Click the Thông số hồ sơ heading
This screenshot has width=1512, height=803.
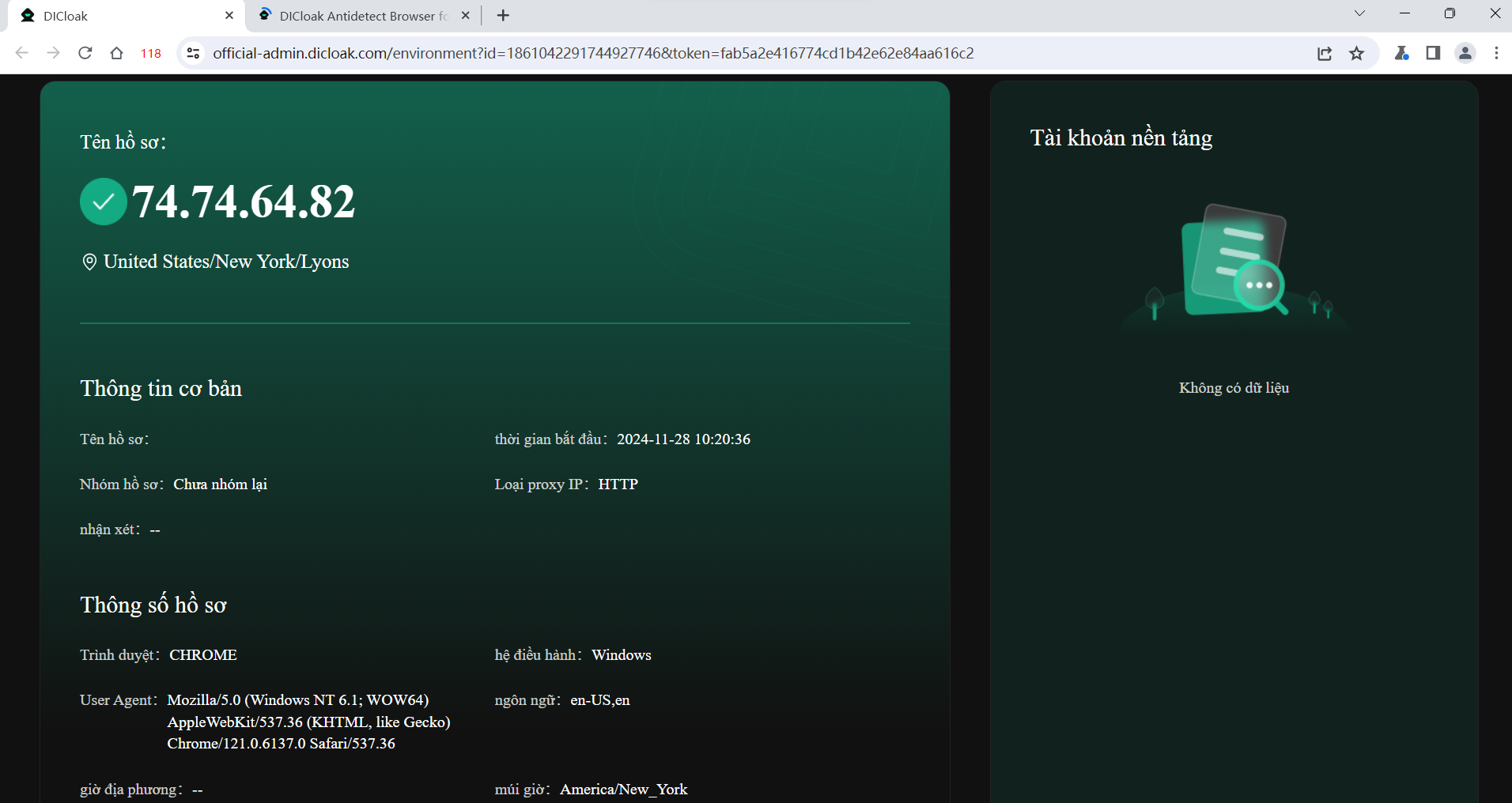pyautogui.click(x=153, y=605)
